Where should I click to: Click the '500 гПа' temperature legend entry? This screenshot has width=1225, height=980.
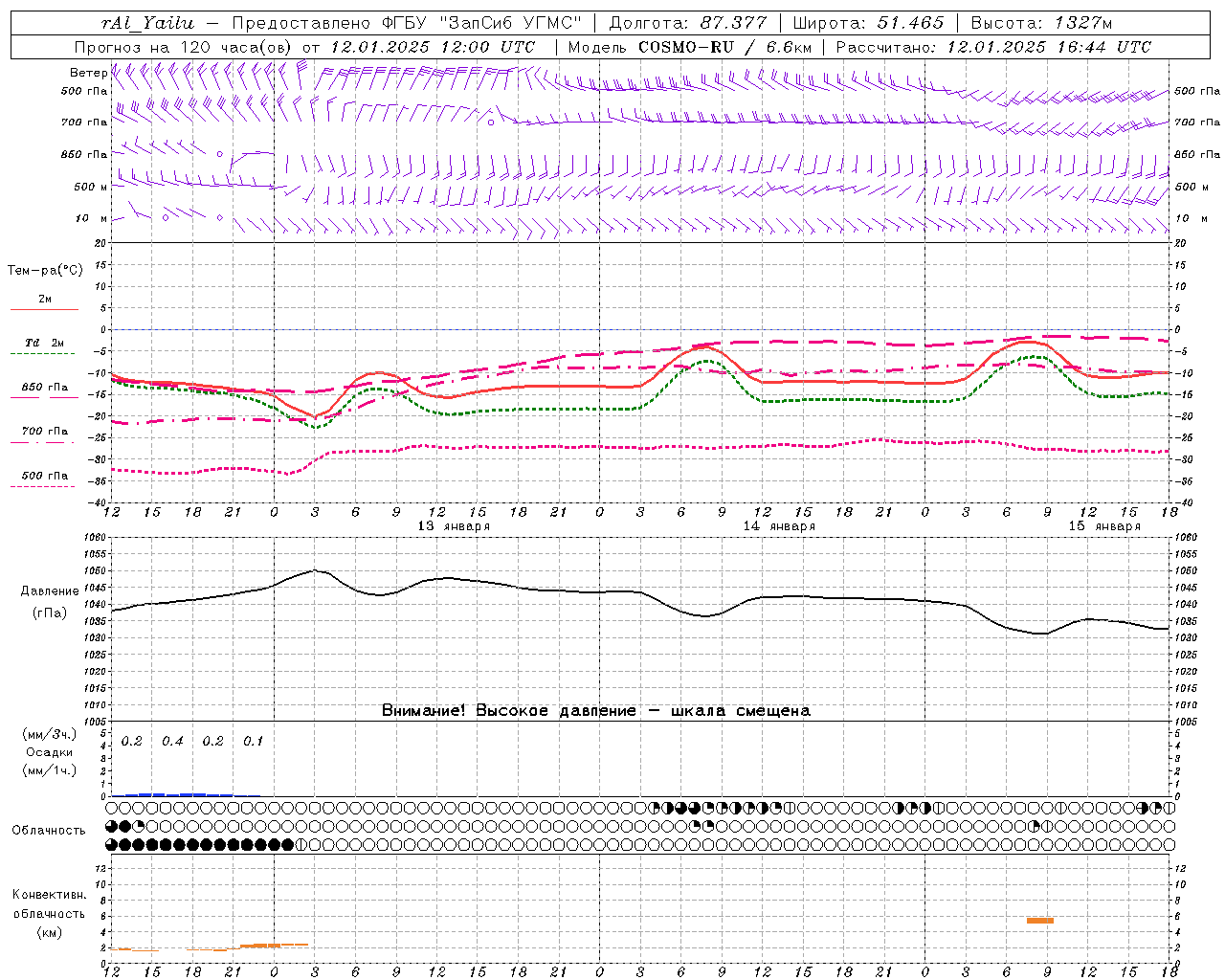click(x=44, y=476)
